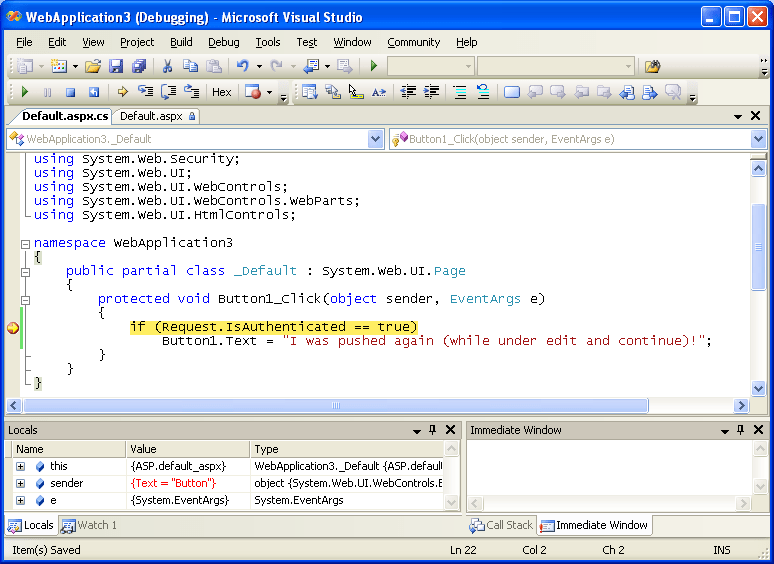This screenshot has width=774, height=564.
Task: Stop debugging with the blue square icon
Action: click(x=71, y=92)
